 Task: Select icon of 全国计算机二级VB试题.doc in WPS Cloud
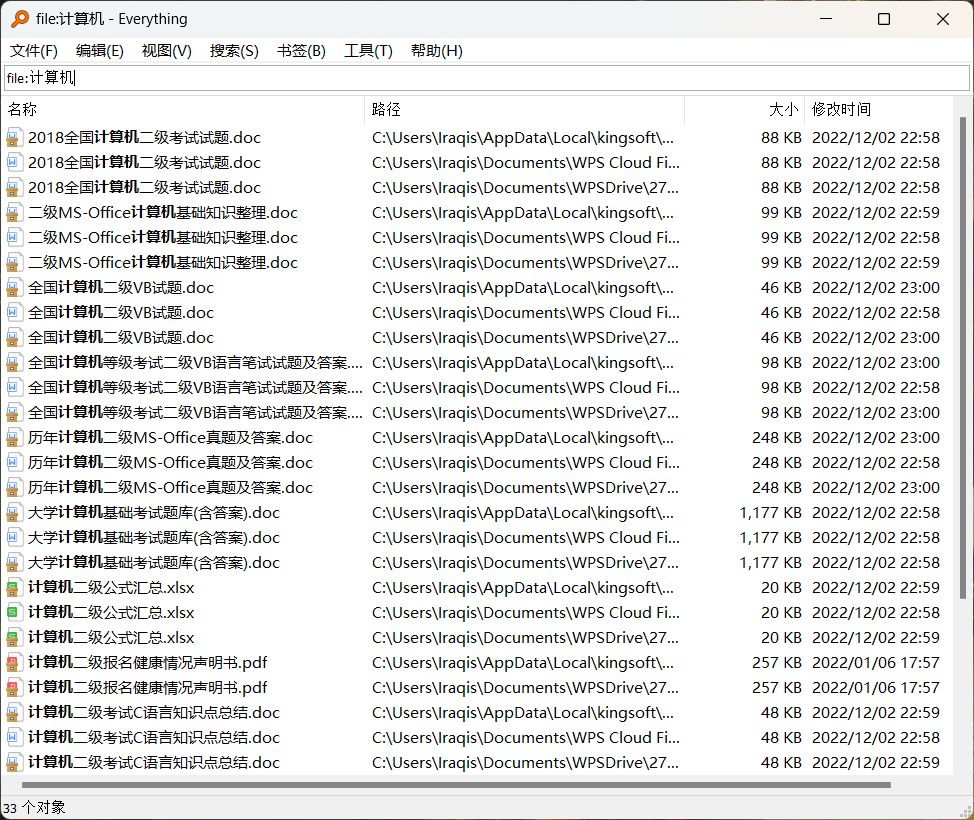coord(13,312)
